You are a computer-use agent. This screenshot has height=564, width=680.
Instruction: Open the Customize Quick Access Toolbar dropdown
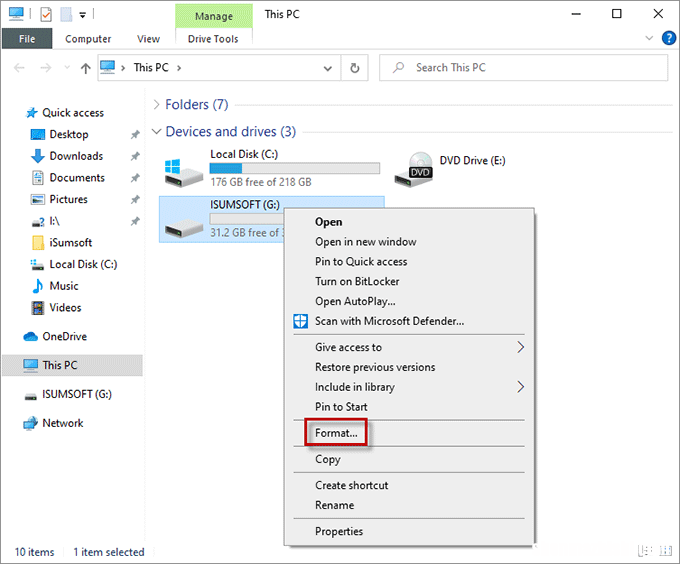pyautogui.click(x=82, y=15)
